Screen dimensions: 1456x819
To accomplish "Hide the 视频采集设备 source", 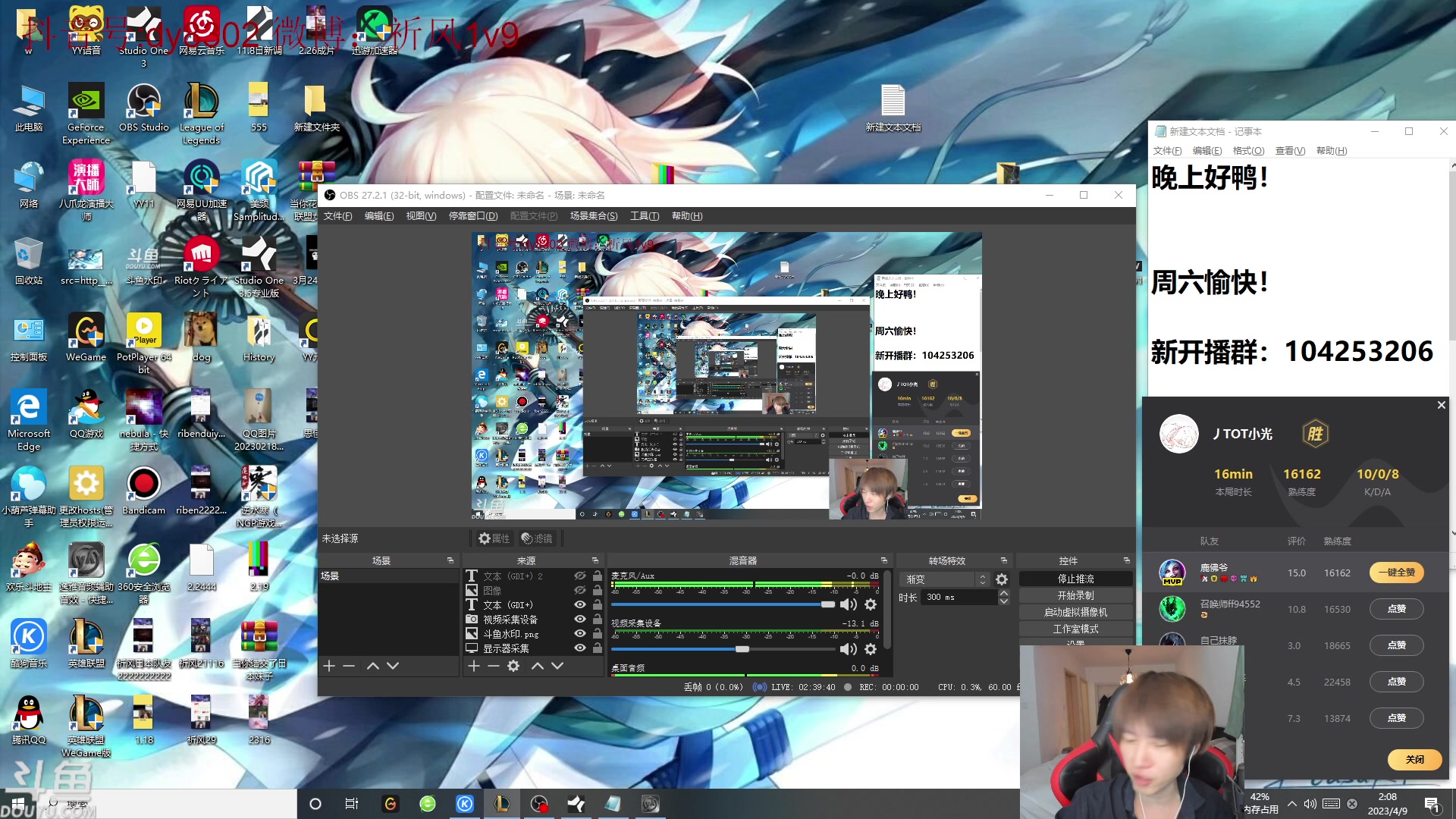I will click(580, 620).
